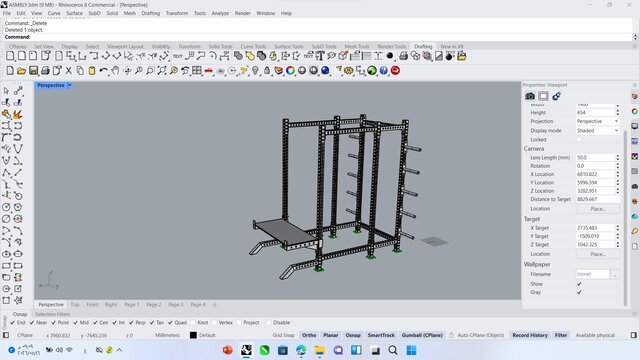
Task: Open the Drafting menu
Action: [151, 13]
